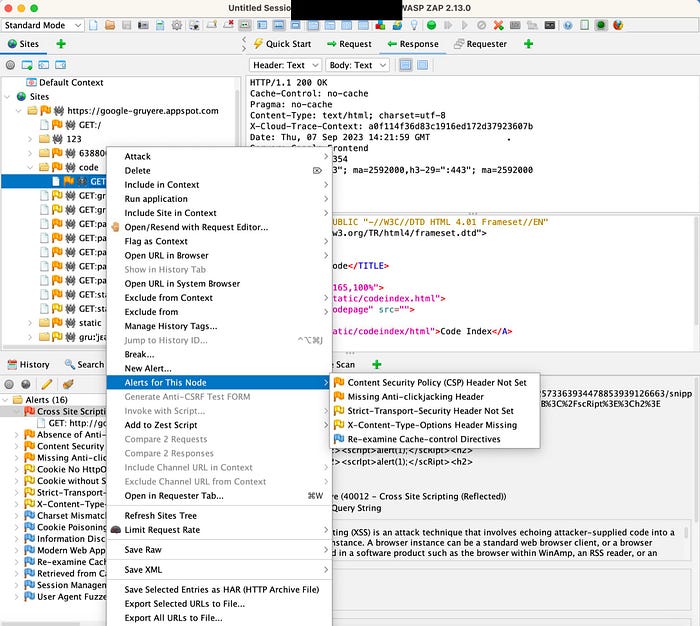
Task: Select the GET:/ node in the Sites tree
Action: click(x=70, y=125)
